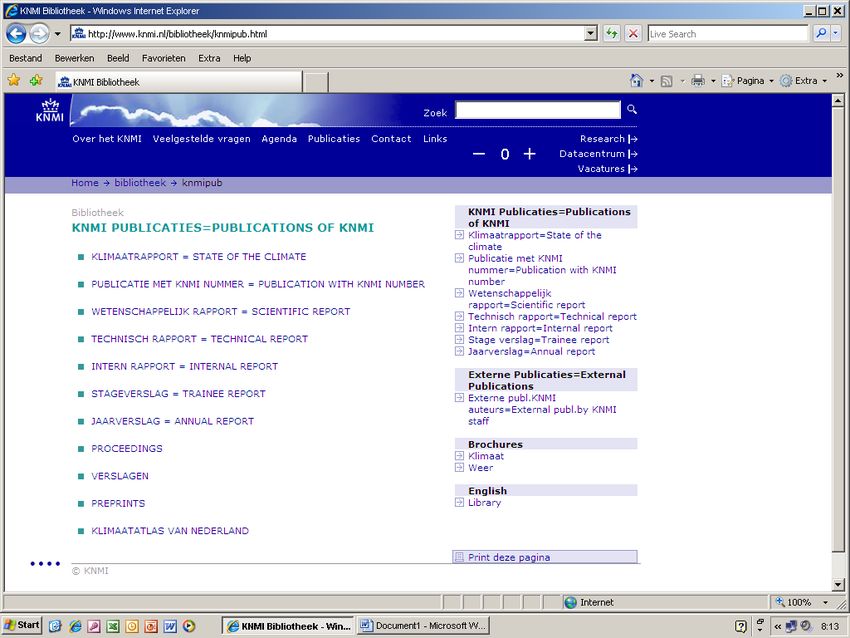850x638 pixels.
Task: Open Klimaatatlas van Nederland link
Action: pyautogui.click(x=170, y=531)
